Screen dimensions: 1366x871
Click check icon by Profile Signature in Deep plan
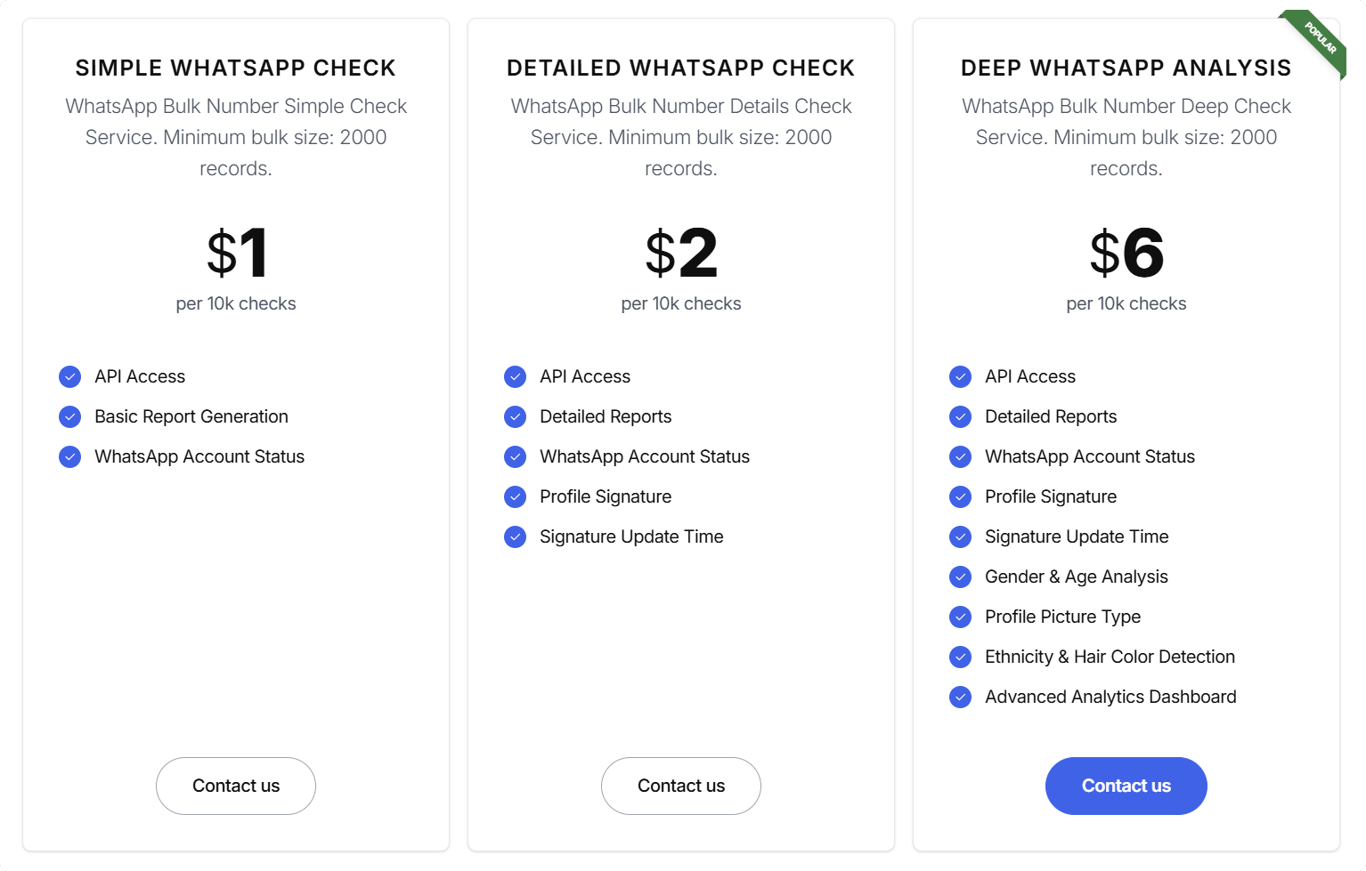tap(960, 497)
